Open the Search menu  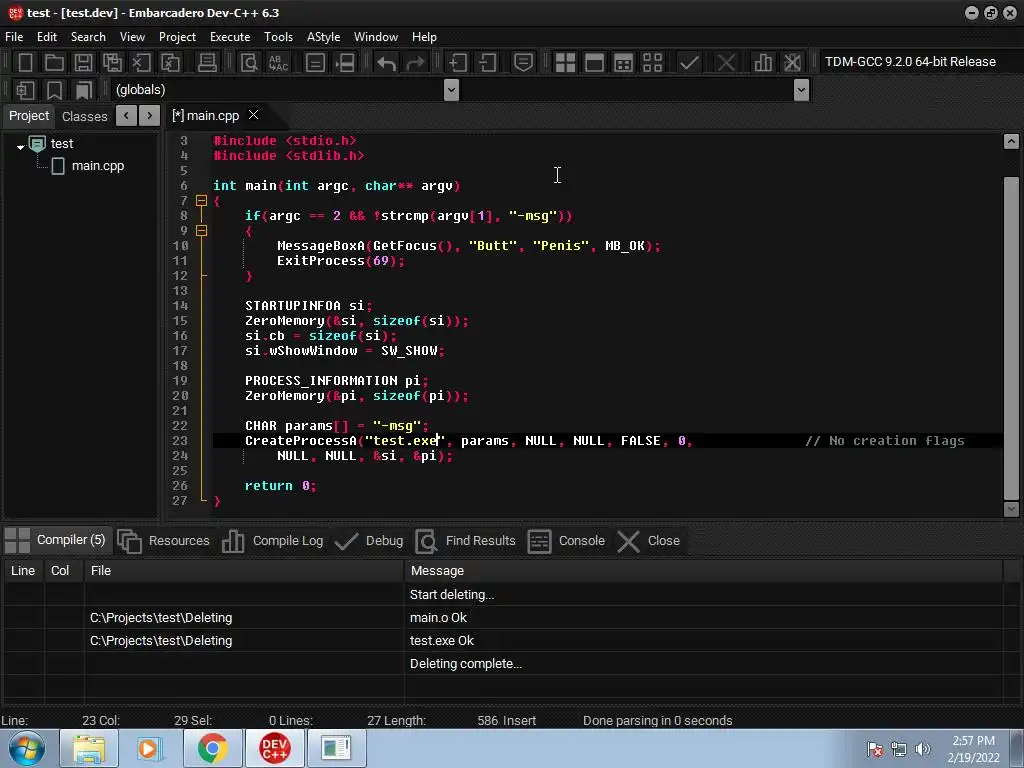pyautogui.click(x=88, y=37)
